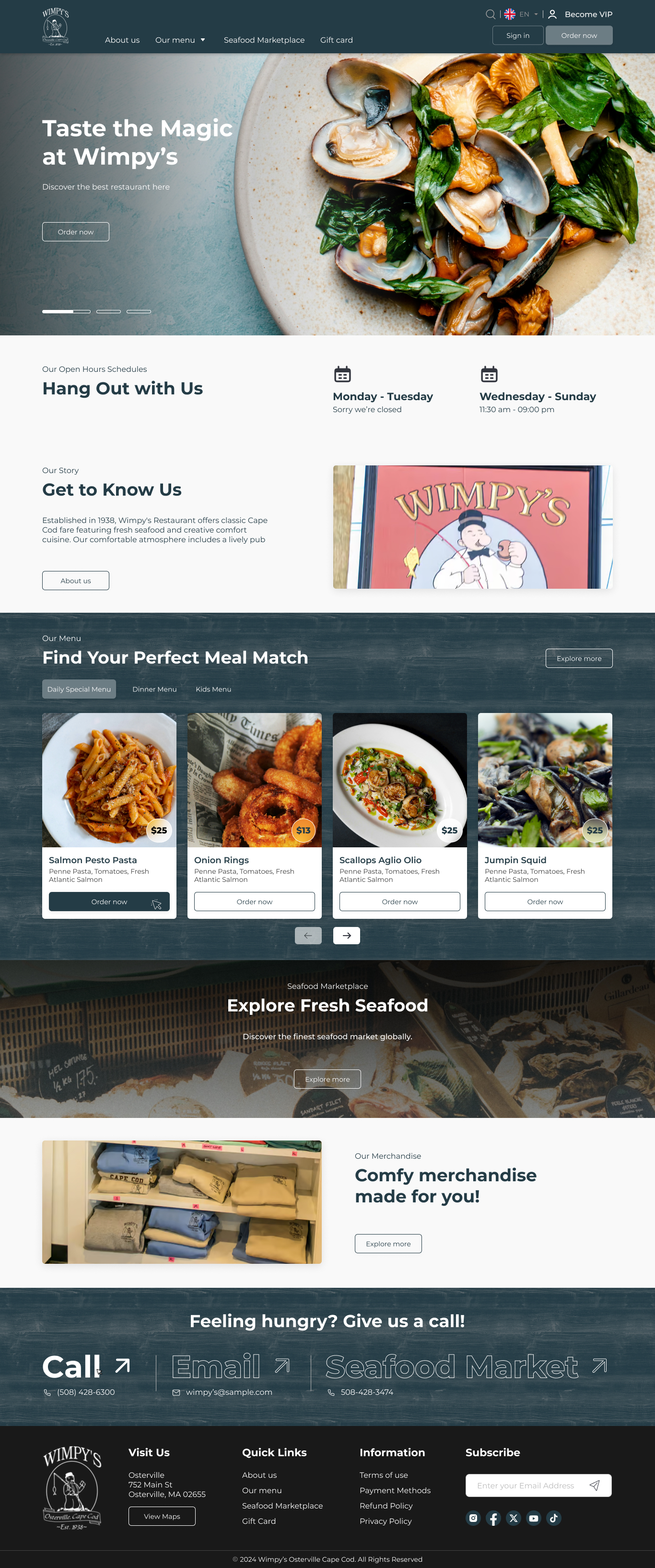Click the arrow next to Seafood Market
The image size is (655, 1568).
pyautogui.click(x=600, y=1366)
